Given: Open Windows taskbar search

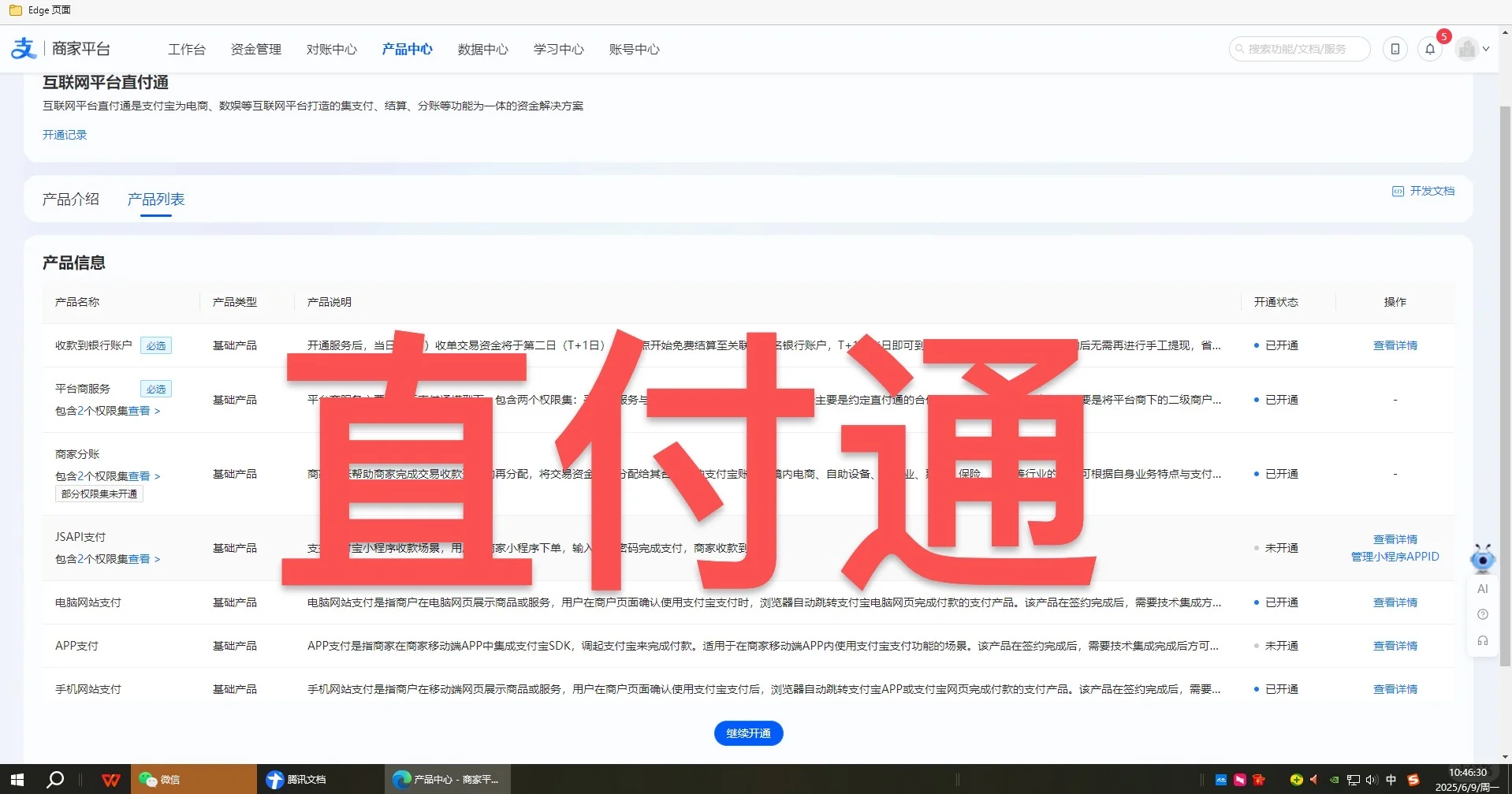Looking at the screenshot, I should [55, 780].
